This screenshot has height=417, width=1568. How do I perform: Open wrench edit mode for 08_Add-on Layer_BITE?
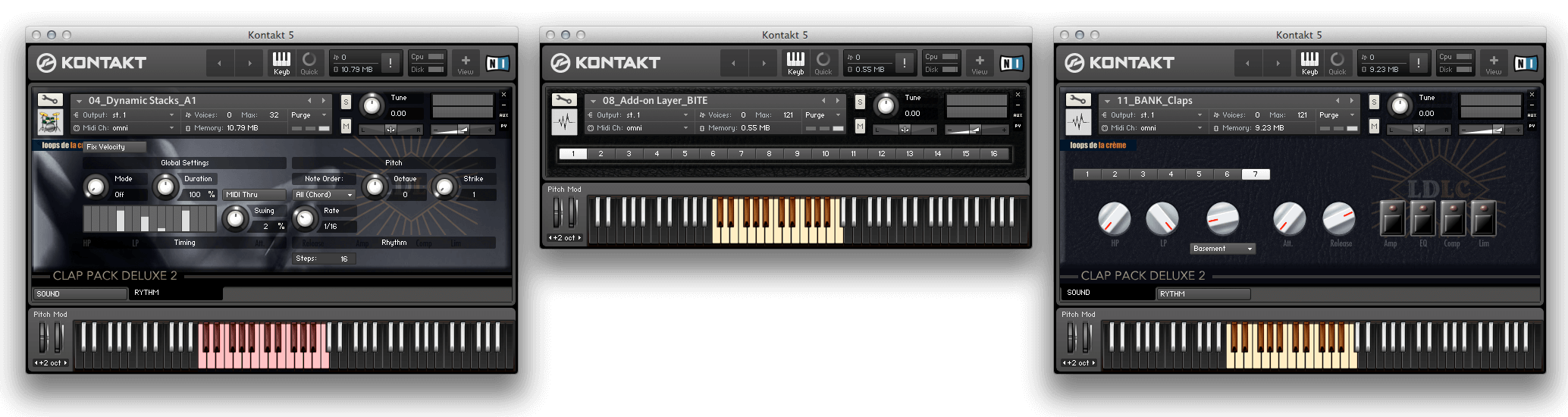tap(564, 100)
